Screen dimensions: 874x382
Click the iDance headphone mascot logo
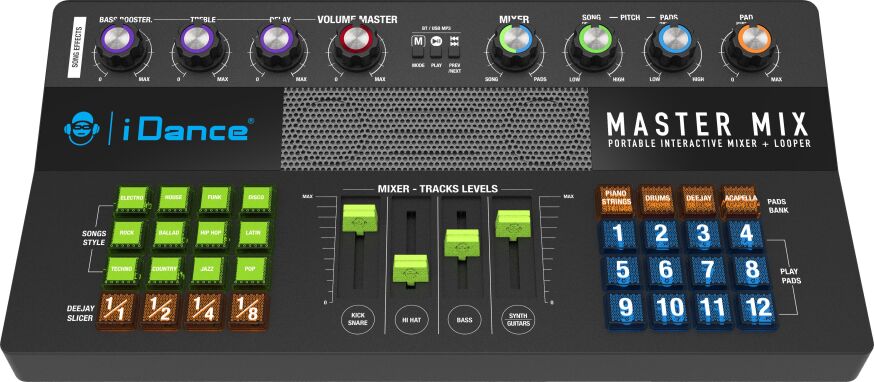pos(81,129)
